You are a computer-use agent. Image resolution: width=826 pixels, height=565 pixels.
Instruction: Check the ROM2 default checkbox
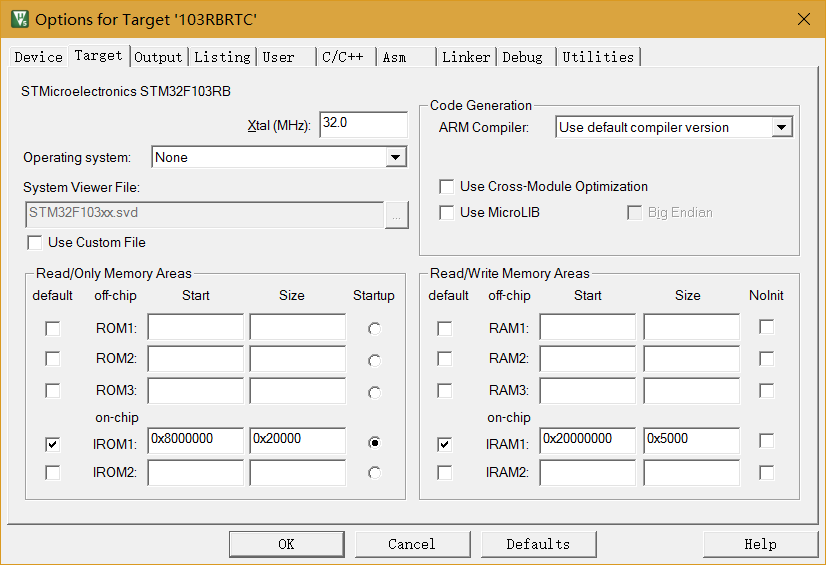(53, 359)
